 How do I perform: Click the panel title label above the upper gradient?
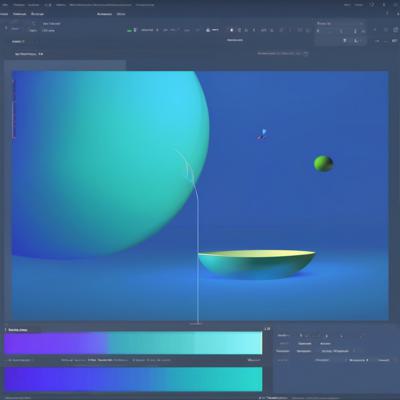pos(18,330)
